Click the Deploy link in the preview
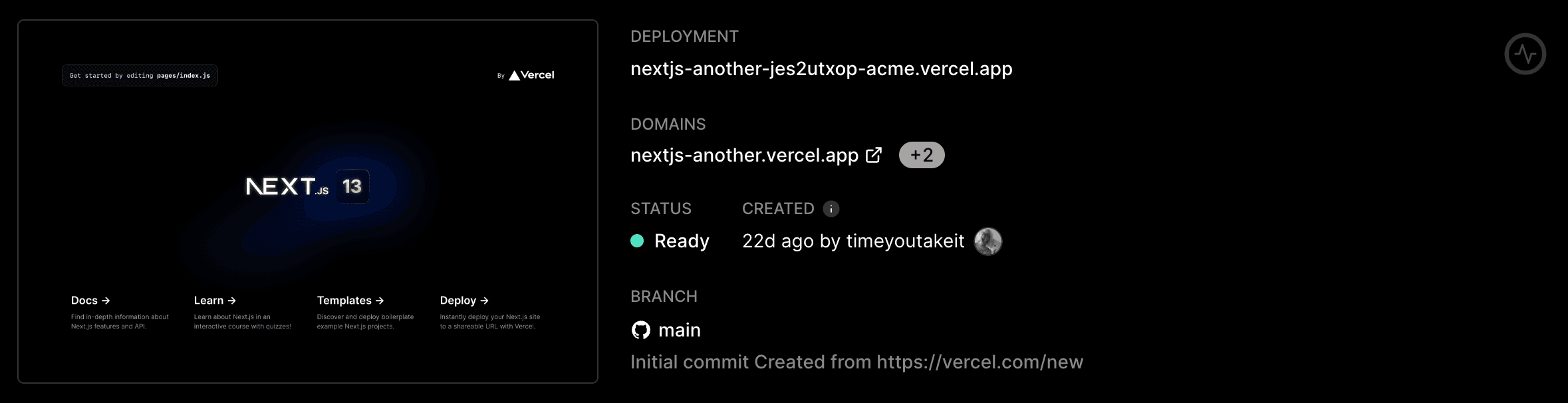 (x=459, y=300)
